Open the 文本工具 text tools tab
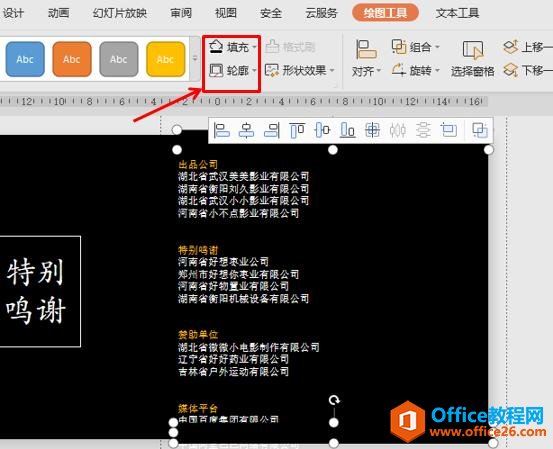 457,13
